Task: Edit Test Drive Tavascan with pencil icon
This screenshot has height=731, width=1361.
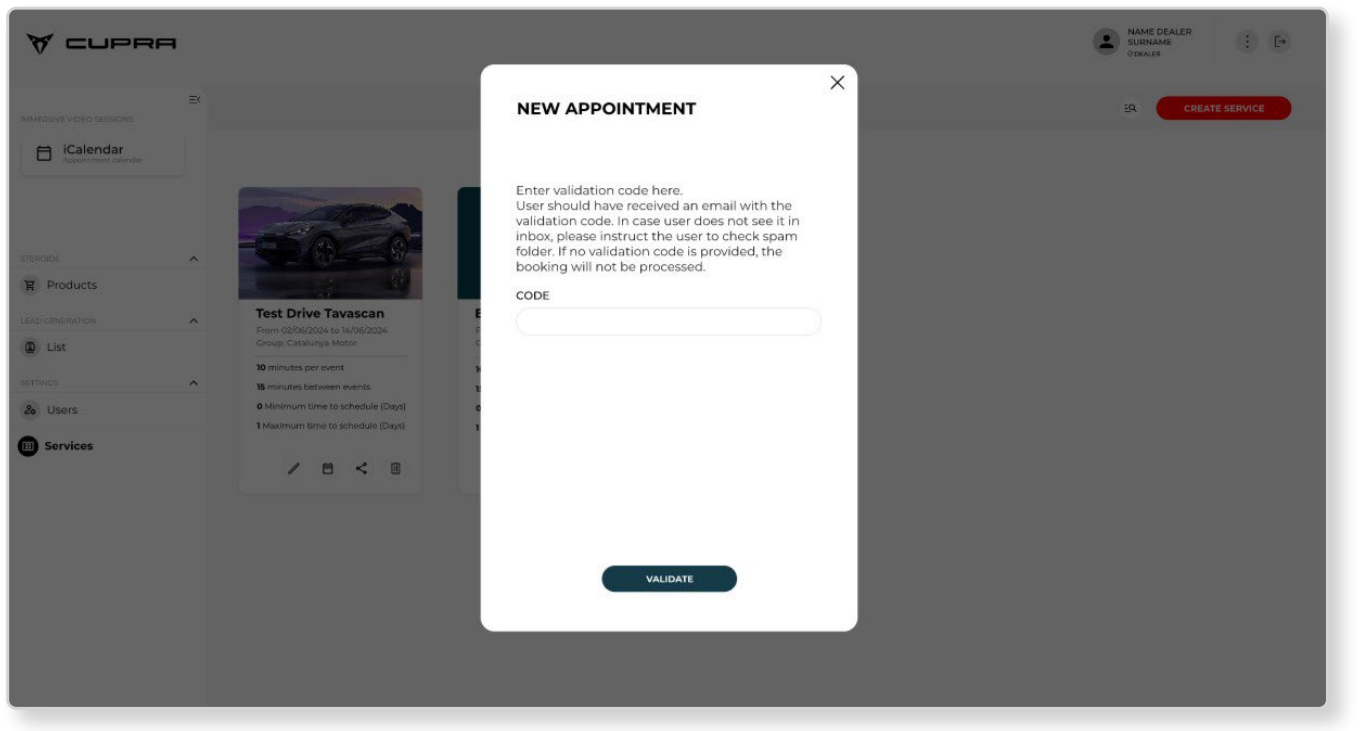Action: click(294, 468)
